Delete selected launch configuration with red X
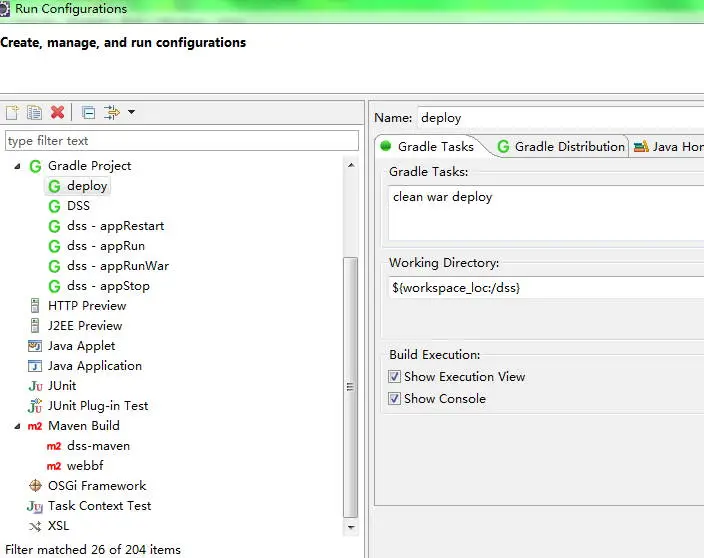This screenshot has width=704, height=558. point(57,112)
